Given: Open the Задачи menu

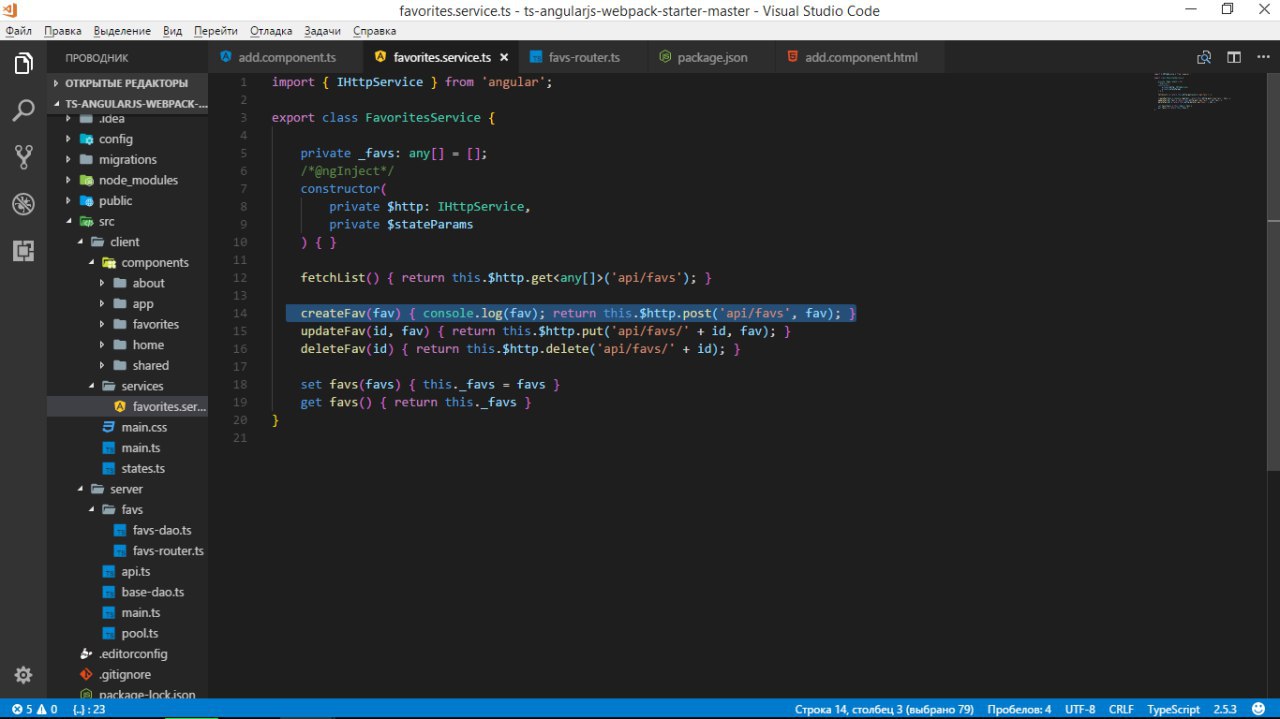Looking at the screenshot, I should tap(323, 31).
